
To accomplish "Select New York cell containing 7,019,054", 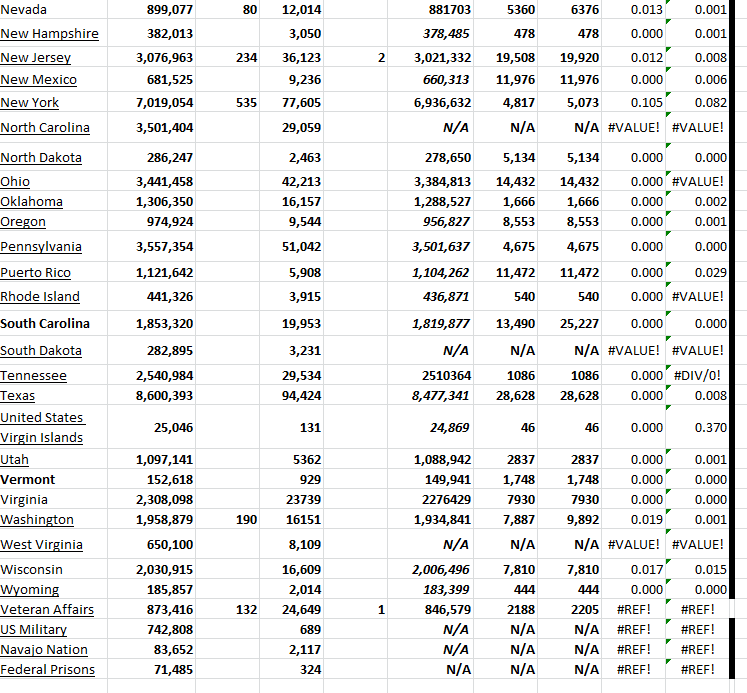I will click(164, 102).
